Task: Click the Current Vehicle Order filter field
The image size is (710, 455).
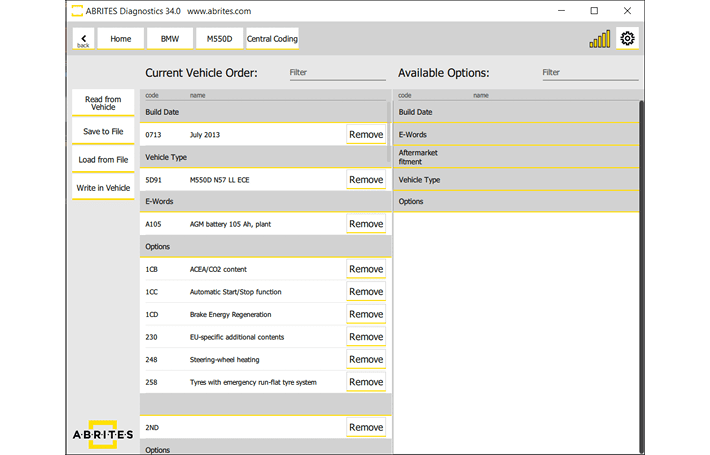Action: click(336, 73)
